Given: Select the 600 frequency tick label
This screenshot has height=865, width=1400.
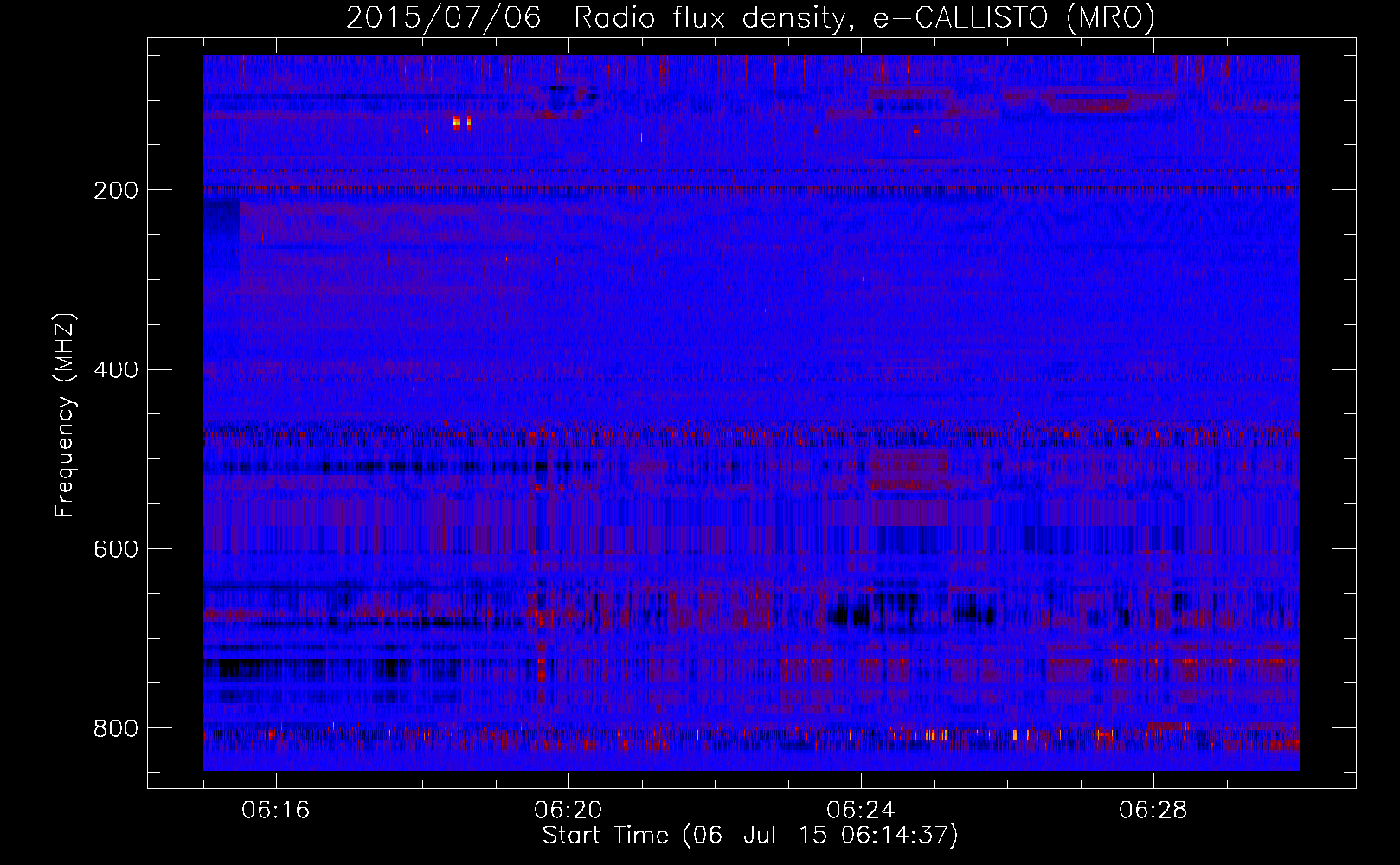Looking at the screenshot, I should pos(115,549).
